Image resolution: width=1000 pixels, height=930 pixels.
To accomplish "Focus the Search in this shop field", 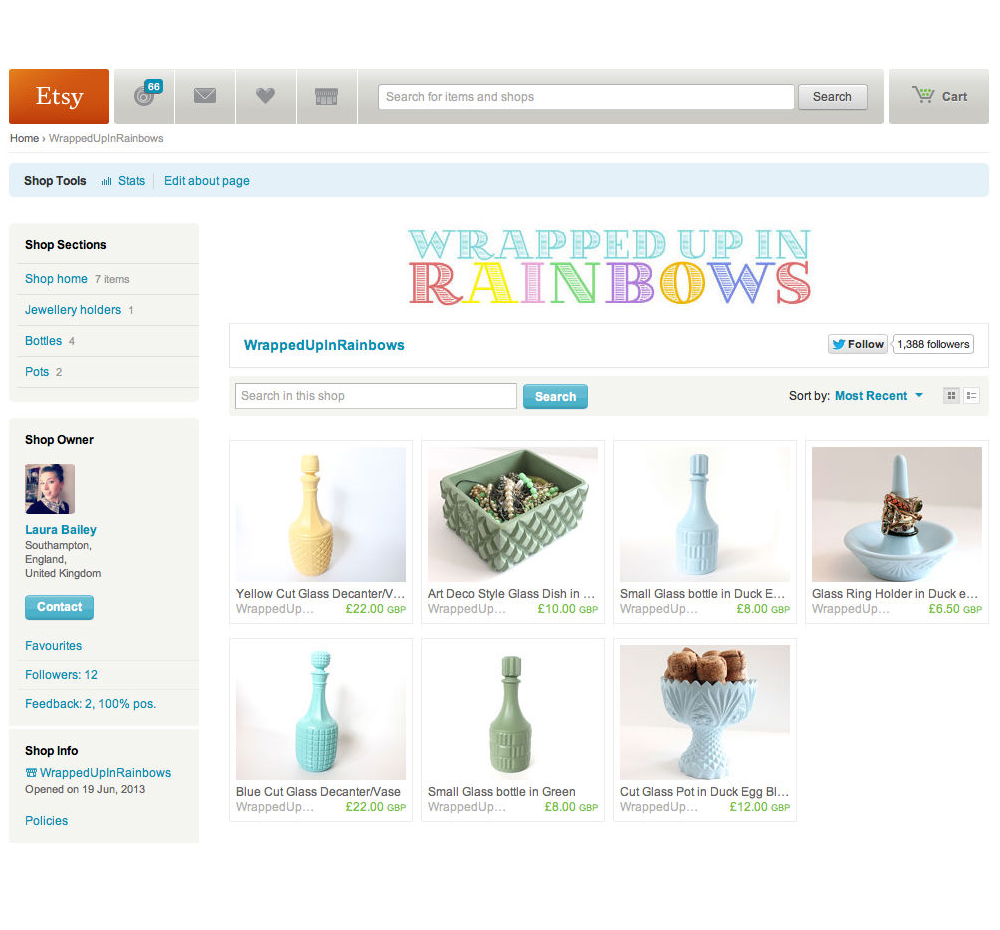I will click(376, 396).
